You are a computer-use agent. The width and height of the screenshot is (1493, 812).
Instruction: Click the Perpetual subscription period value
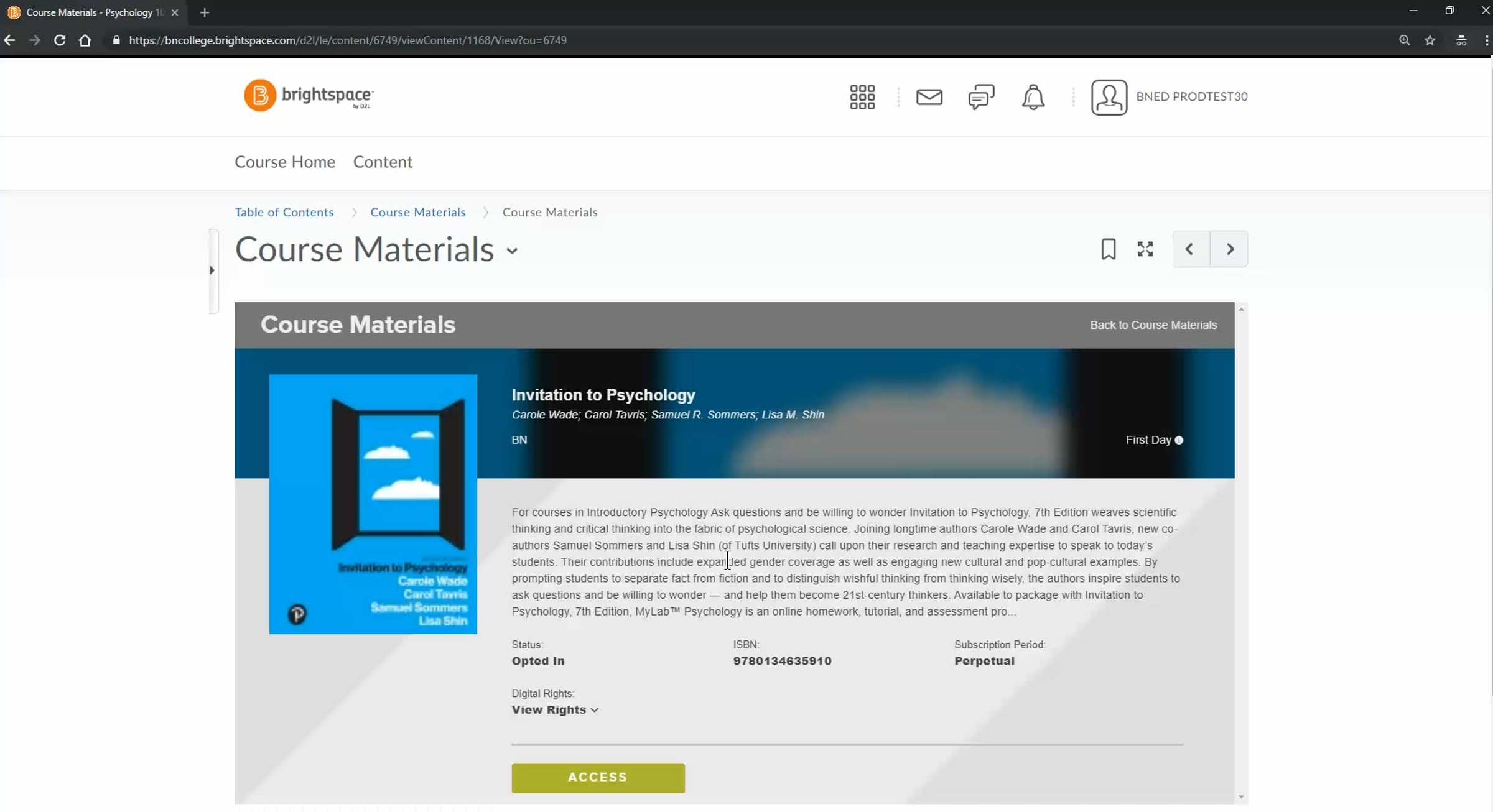click(984, 661)
